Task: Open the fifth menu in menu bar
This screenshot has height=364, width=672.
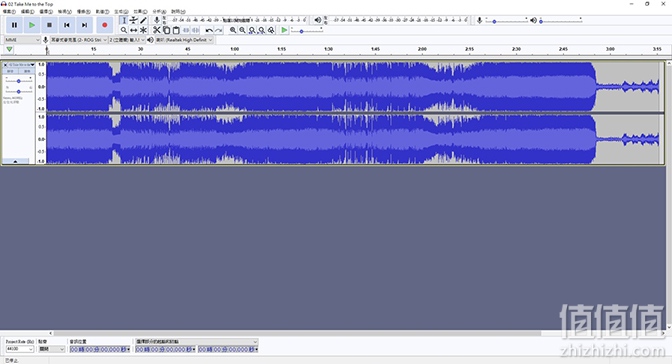Action: click(x=84, y=12)
